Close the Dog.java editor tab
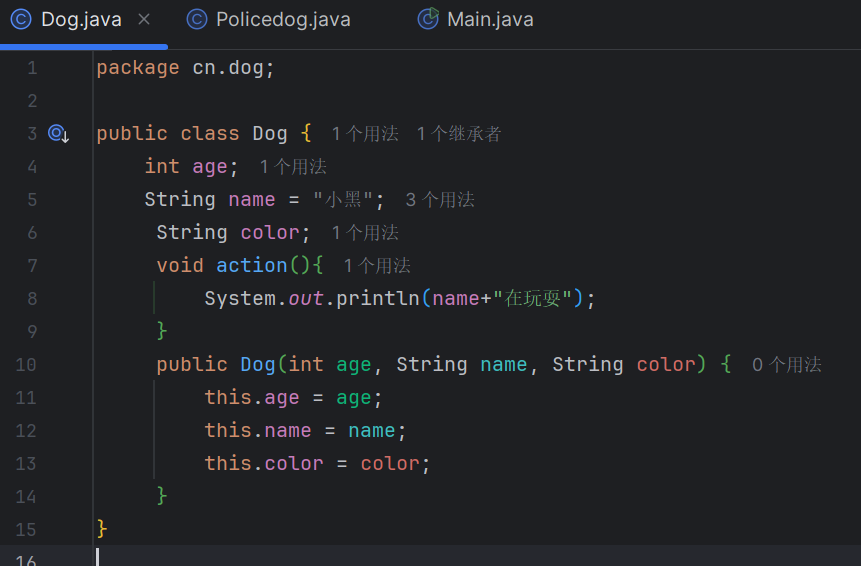Image resolution: width=861 pixels, height=566 pixels. coord(144,19)
